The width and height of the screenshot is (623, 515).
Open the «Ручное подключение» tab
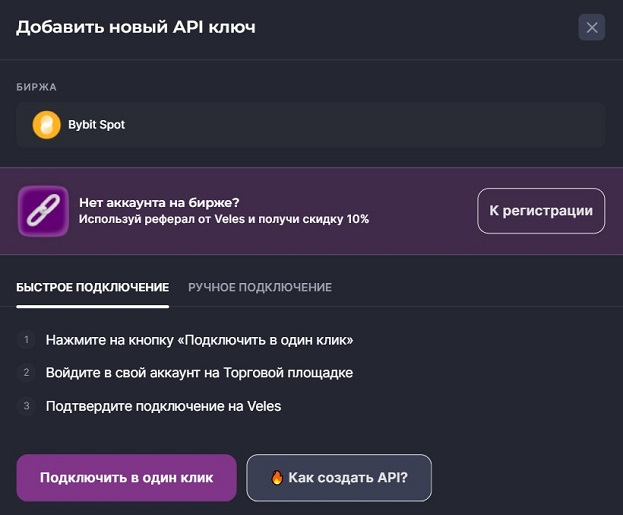point(260,287)
